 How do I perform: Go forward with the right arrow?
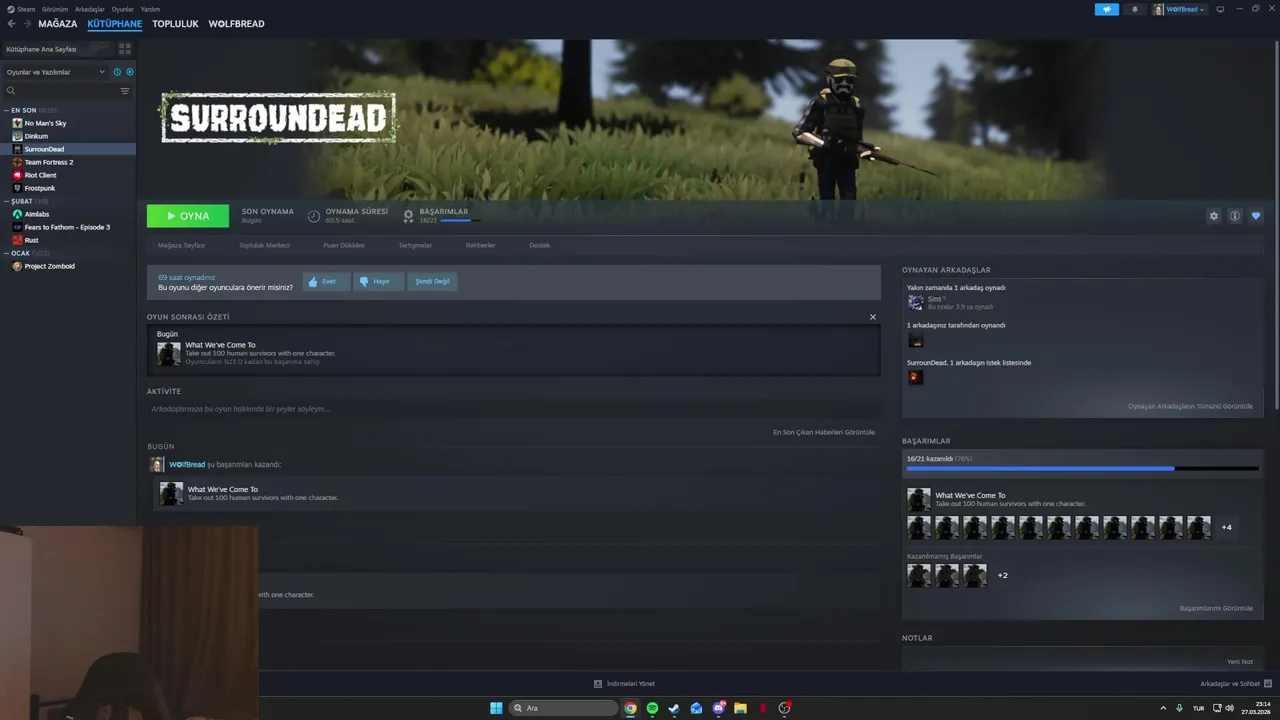27,24
